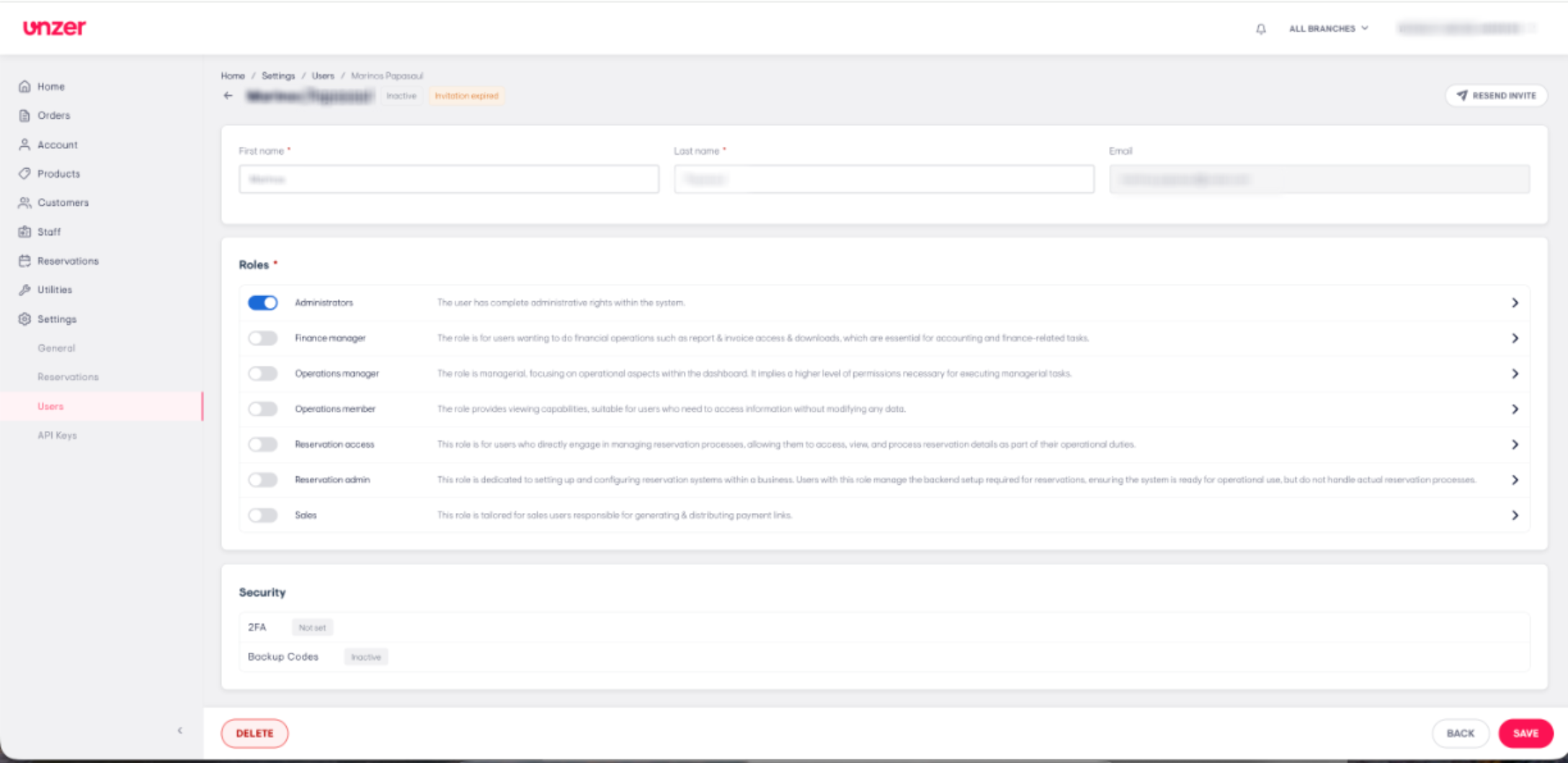Click the Delete button
1568x763 pixels.
(254, 733)
